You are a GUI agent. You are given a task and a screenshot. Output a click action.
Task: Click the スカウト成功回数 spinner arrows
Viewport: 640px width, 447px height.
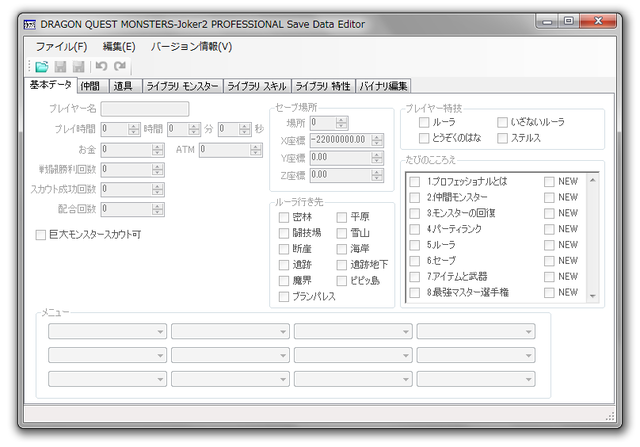(x=158, y=189)
